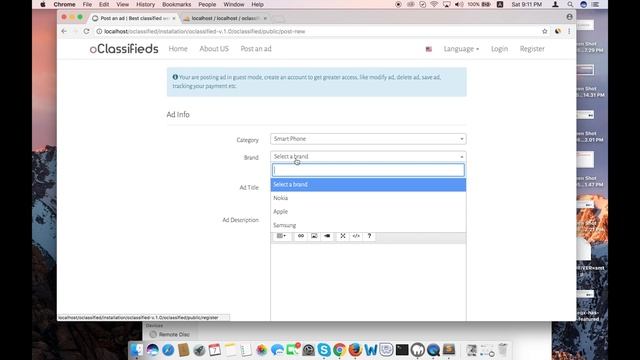Open the Trash in the dock
This screenshot has width=640, height=360.
[x=503, y=350]
